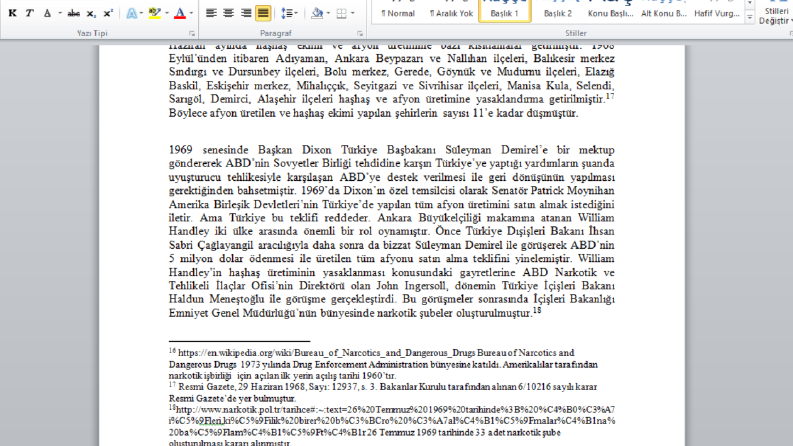Place cursor in paragraph starting "1969 senesinde"
The image size is (793, 446).
coord(391,232)
